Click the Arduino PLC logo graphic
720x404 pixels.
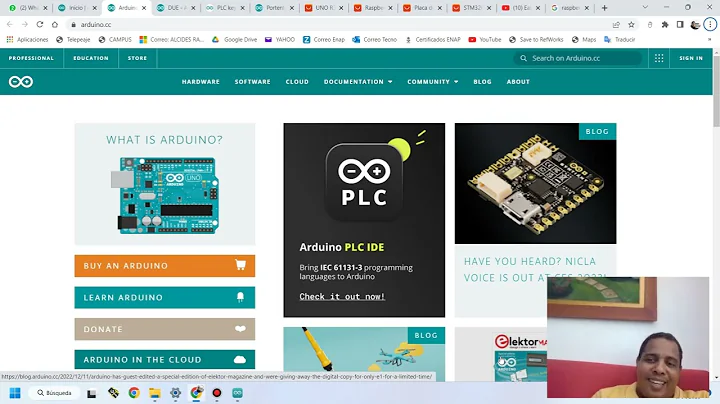click(x=364, y=183)
